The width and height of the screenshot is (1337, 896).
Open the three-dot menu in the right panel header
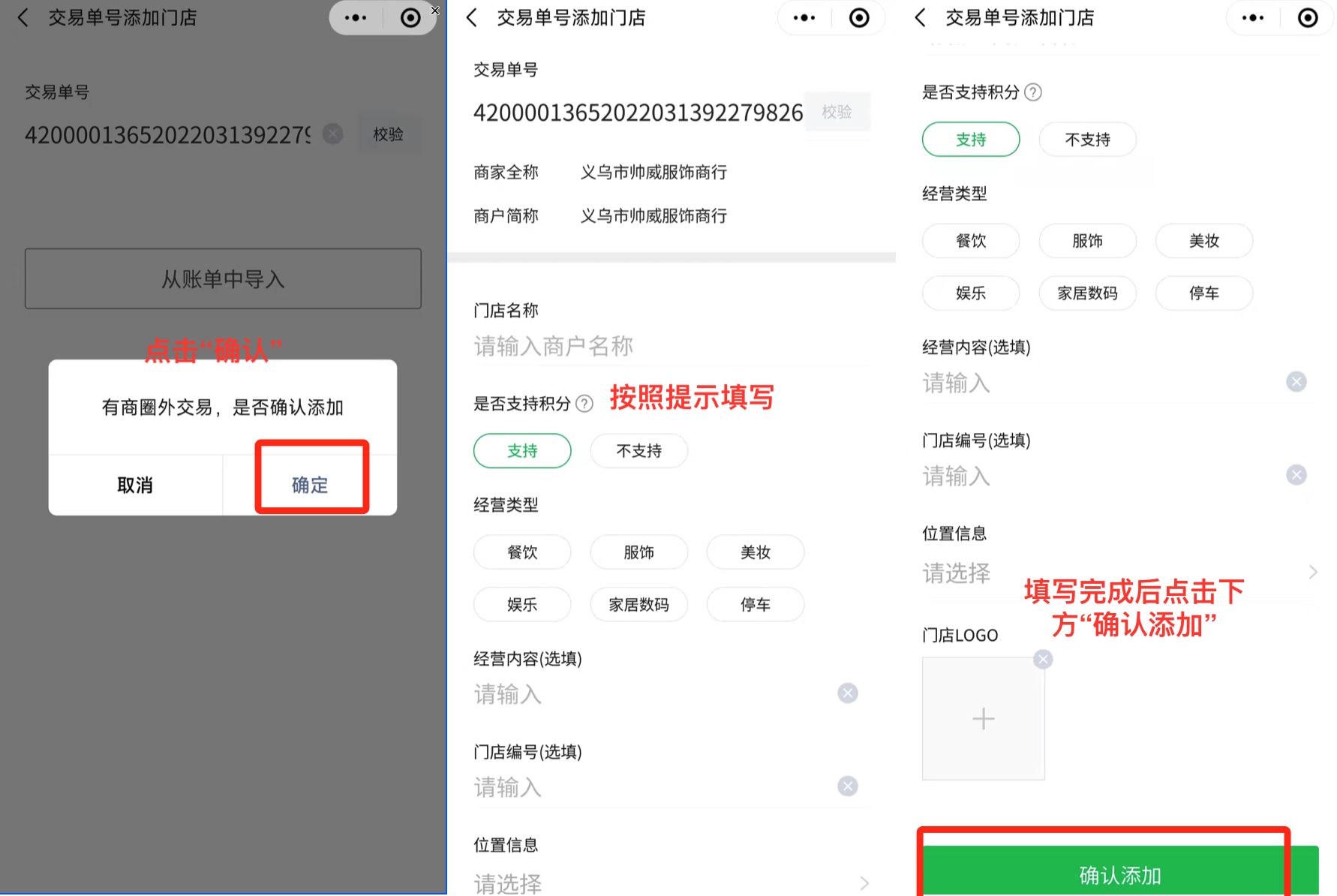point(1252,18)
